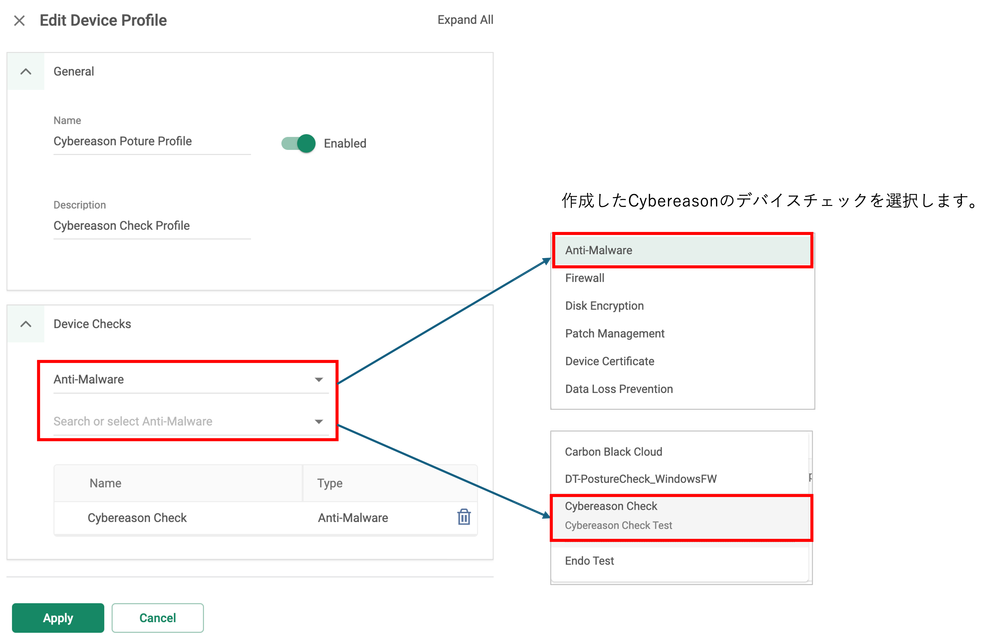This screenshot has width=1000, height=642.
Task: Select Carbon Black Cloud check
Action: click(x=681, y=452)
